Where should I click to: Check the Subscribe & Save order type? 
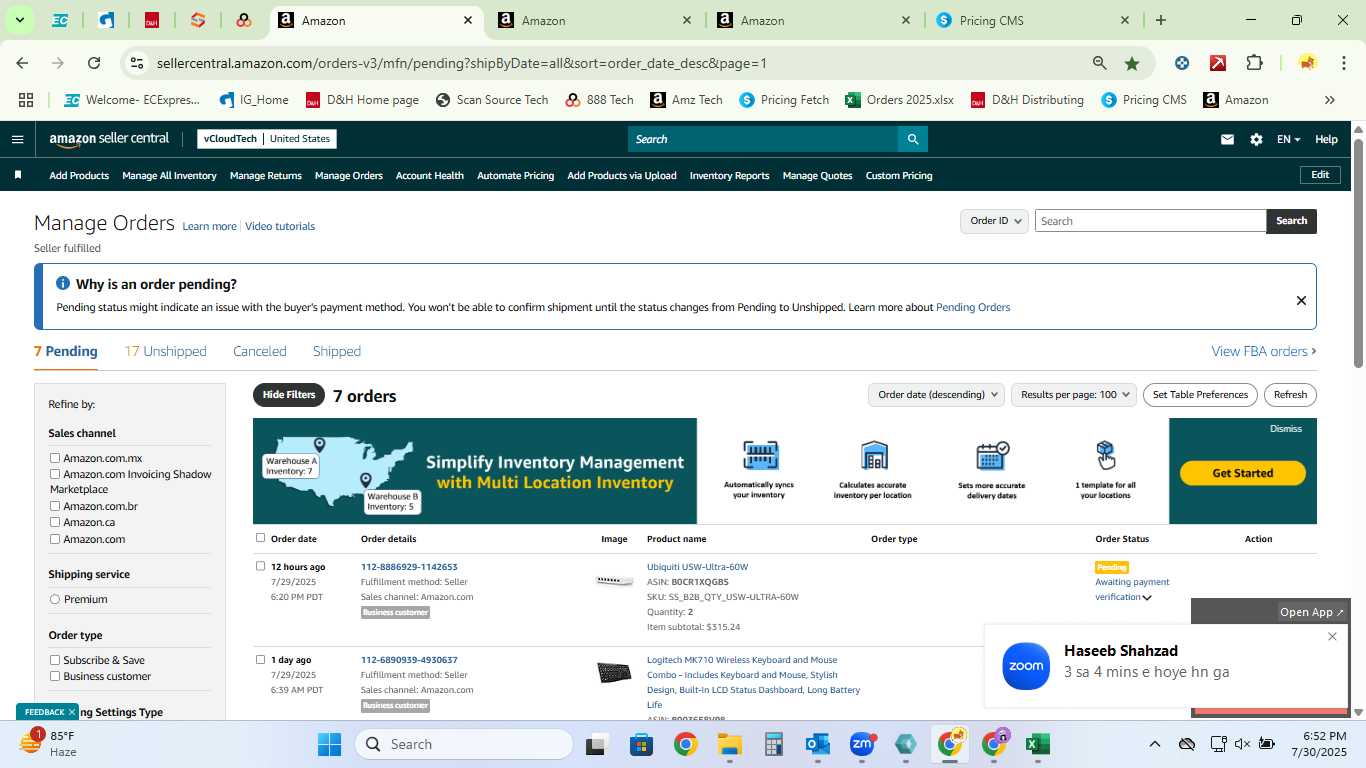55,660
